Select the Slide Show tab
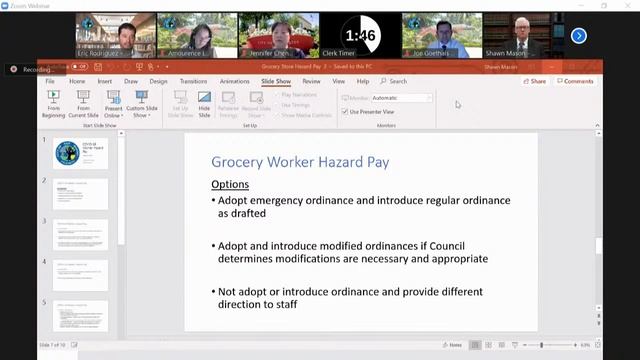Image resolution: width=640 pixels, height=360 pixels. tap(276, 81)
